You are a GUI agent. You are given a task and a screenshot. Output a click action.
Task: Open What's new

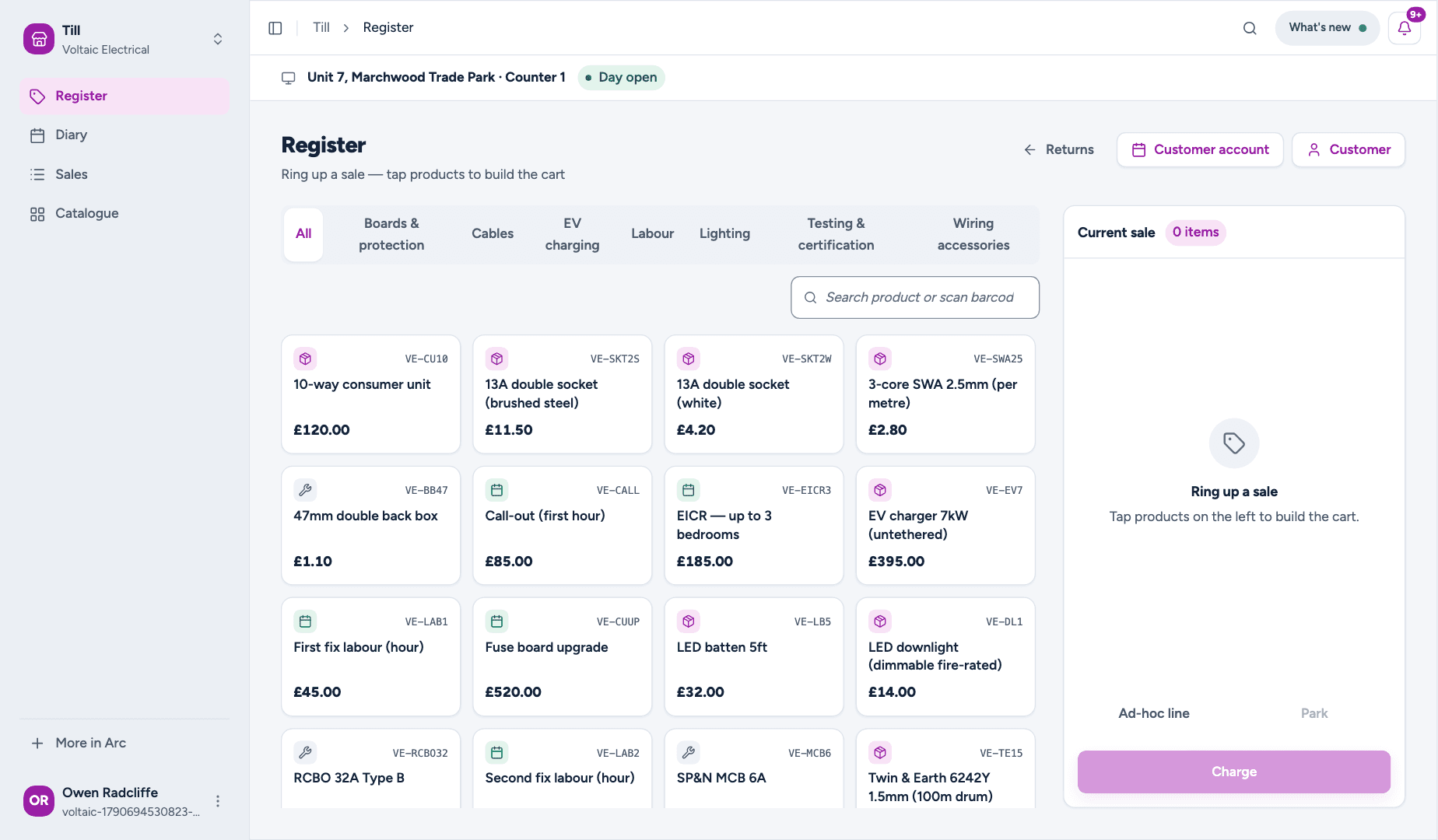[x=1327, y=28]
